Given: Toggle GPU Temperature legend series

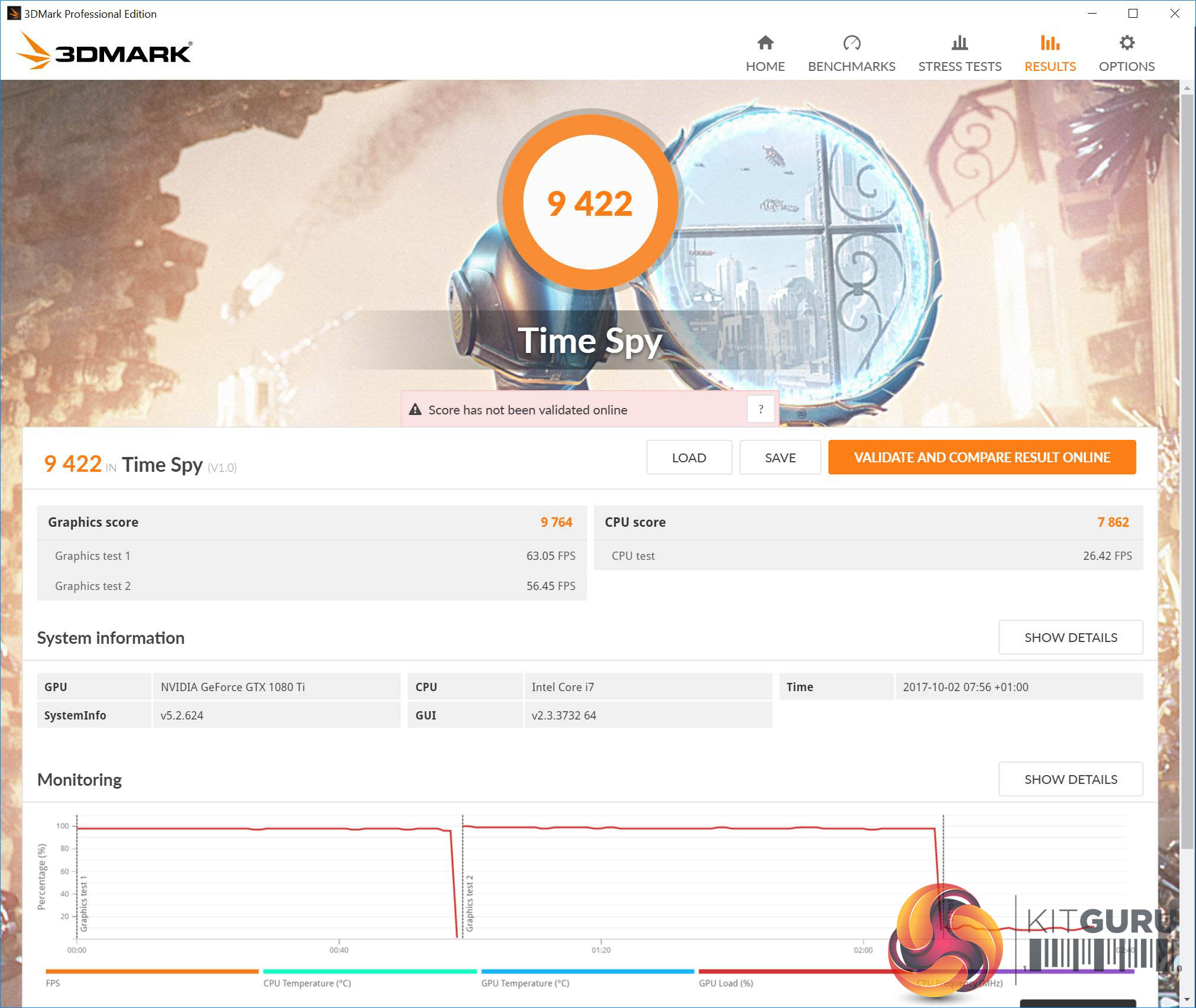Looking at the screenshot, I should pos(525,983).
